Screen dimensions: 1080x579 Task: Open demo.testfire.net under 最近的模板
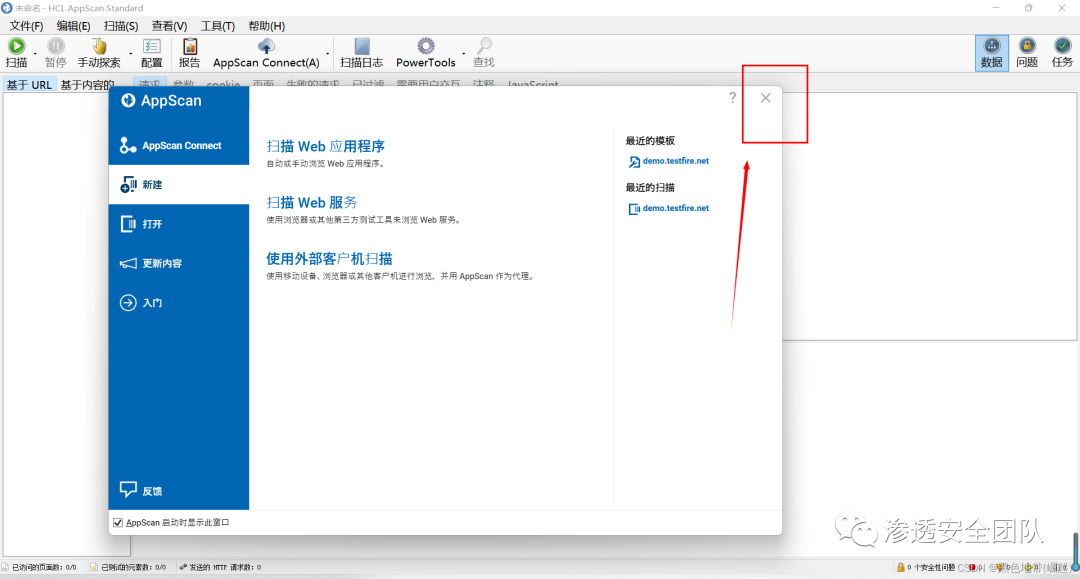(676, 161)
